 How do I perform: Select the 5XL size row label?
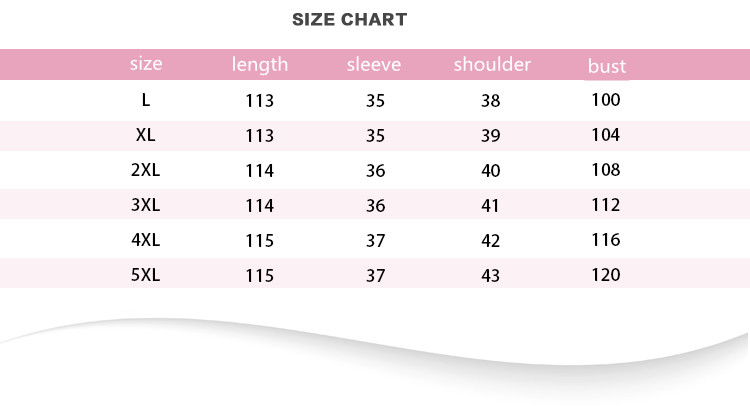point(146,275)
